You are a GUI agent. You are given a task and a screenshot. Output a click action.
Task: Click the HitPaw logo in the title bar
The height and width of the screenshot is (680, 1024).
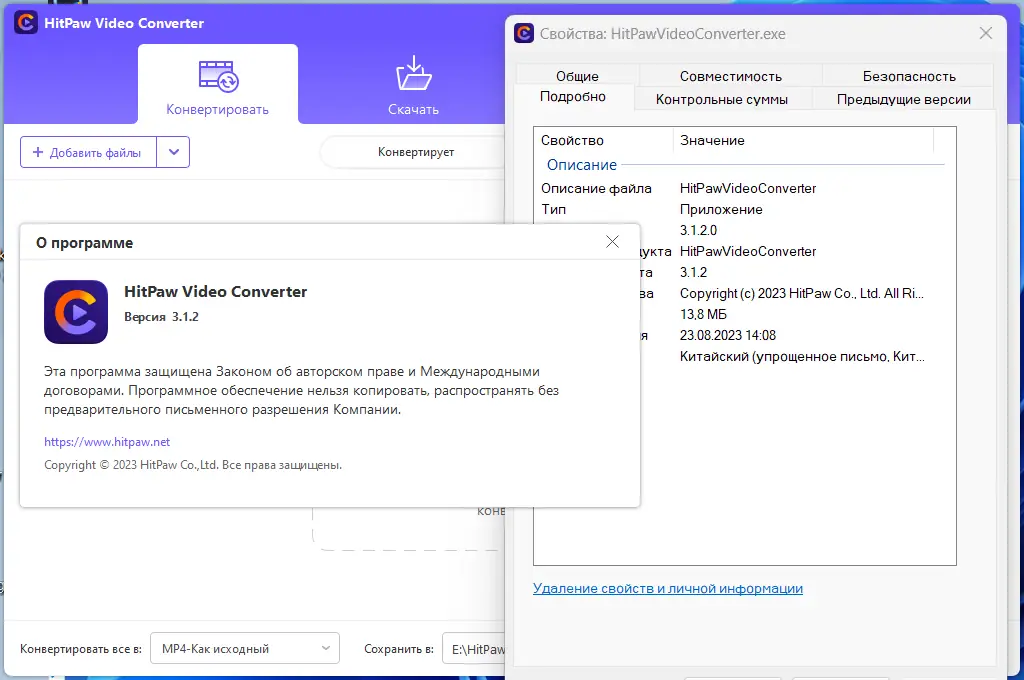[26, 23]
